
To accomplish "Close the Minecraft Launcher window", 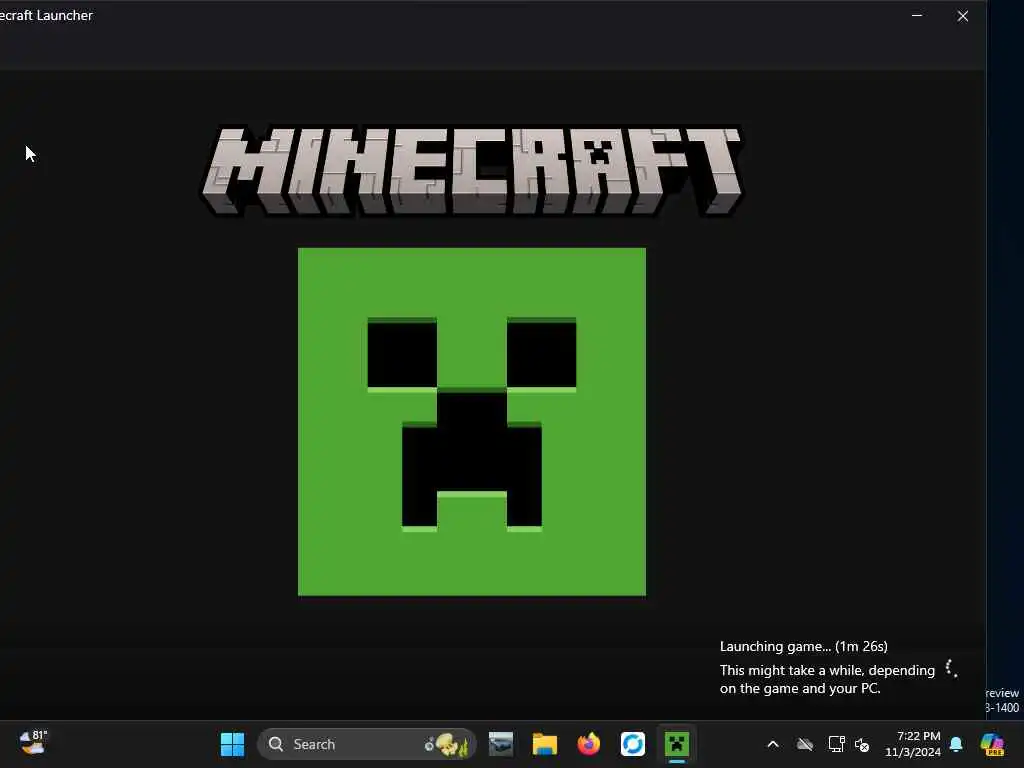I will click(x=963, y=16).
